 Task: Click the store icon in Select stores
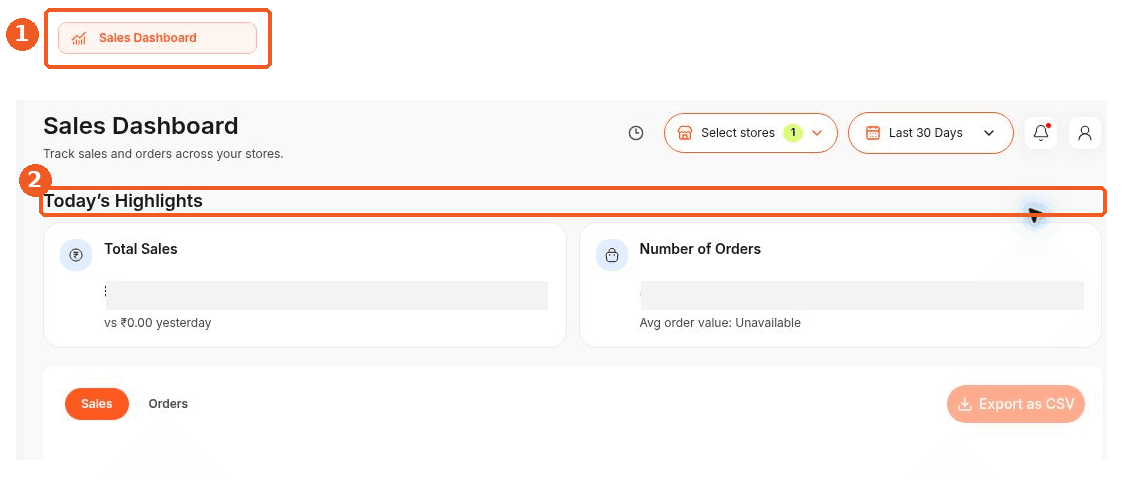pos(685,133)
